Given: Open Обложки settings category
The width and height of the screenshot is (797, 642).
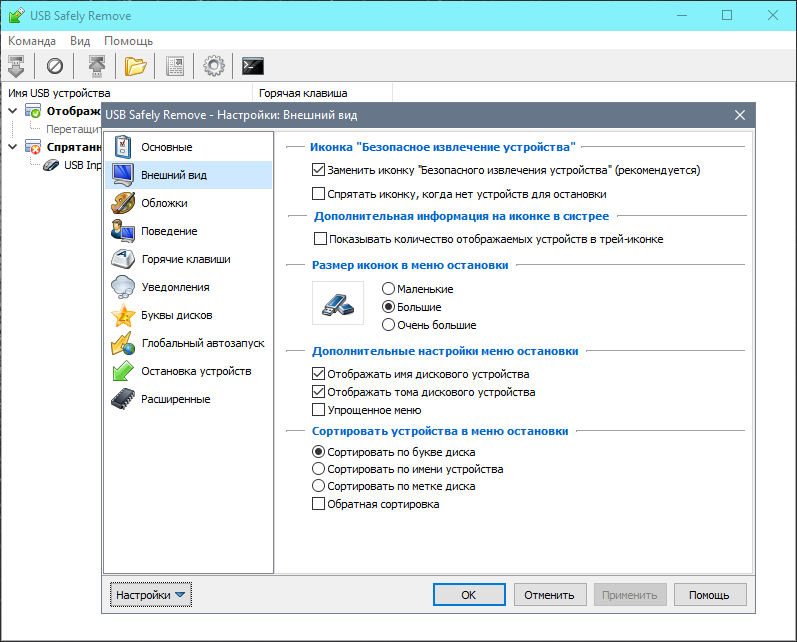Looking at the screenshot, I should coord(164,203).
